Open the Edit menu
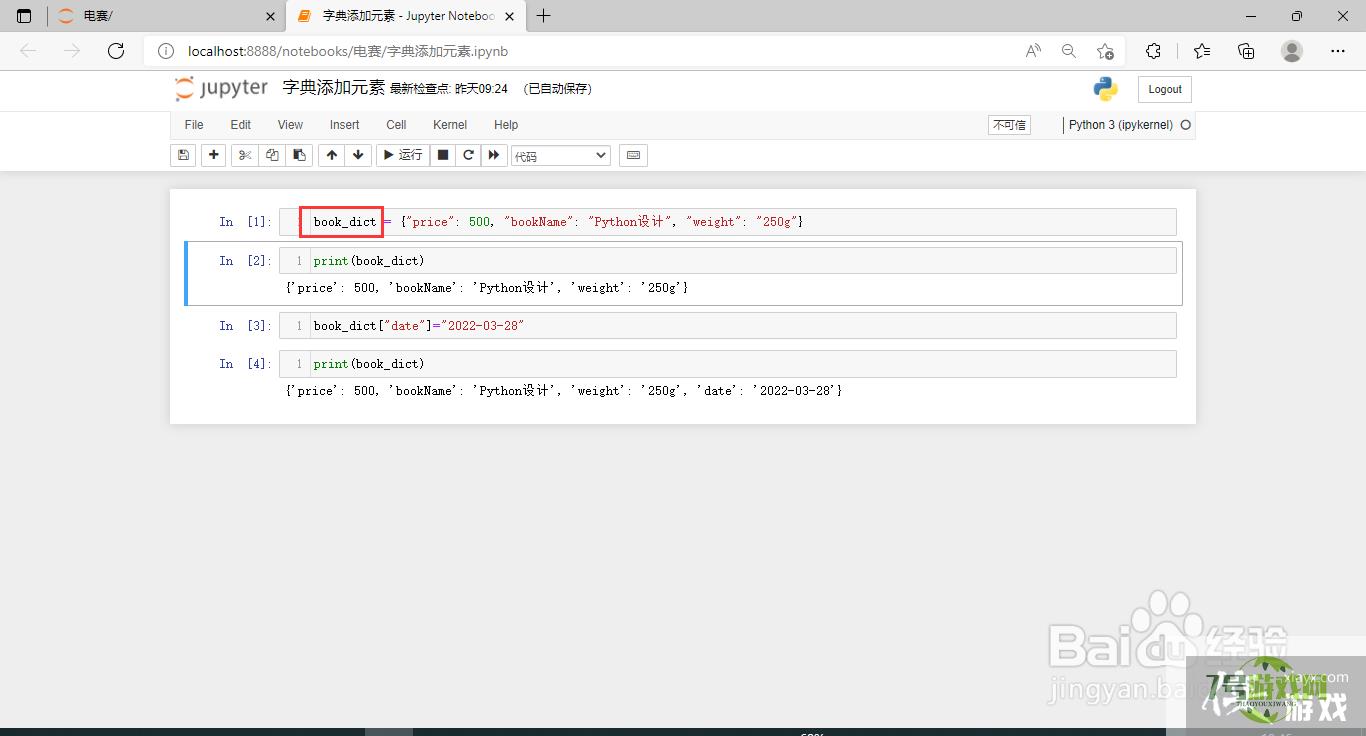This screenshot has width=1366, height=736. (241, 125)
